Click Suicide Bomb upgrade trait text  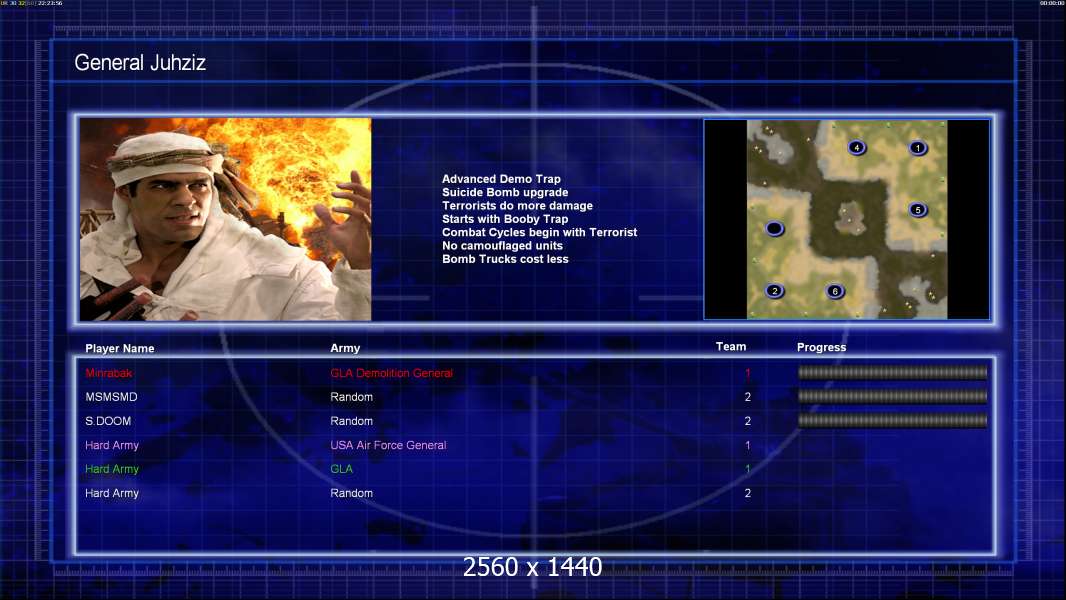(x=505, y=192)
